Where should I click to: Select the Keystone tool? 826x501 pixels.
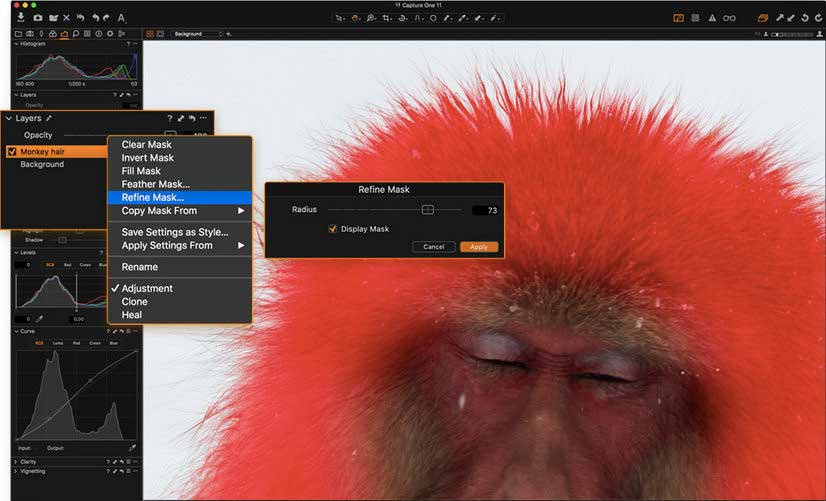[419, 18]
